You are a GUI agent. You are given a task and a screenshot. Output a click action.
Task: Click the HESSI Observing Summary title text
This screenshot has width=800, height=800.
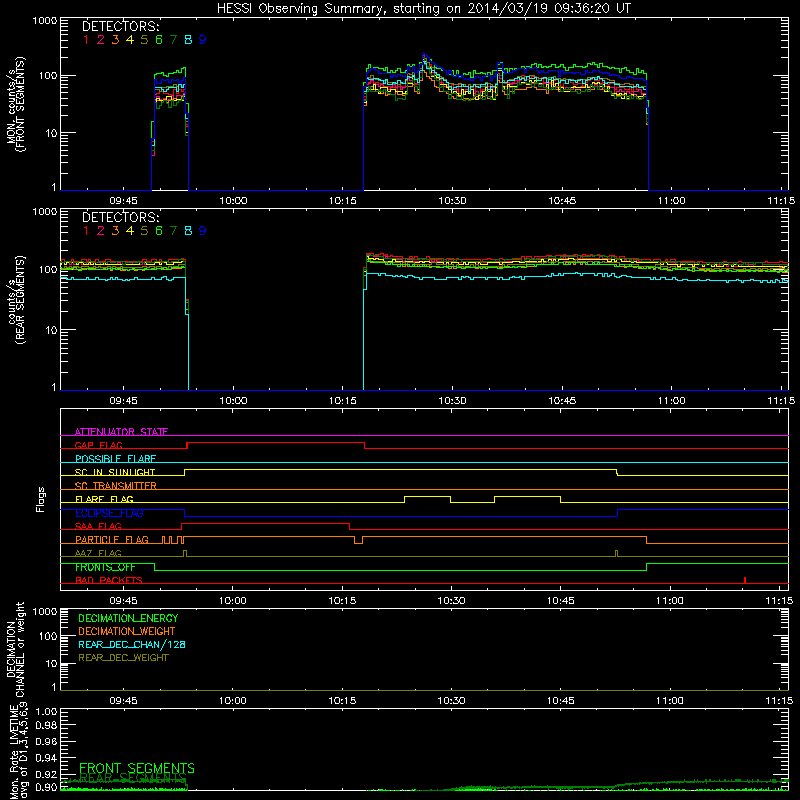click(x=423, y=8)
